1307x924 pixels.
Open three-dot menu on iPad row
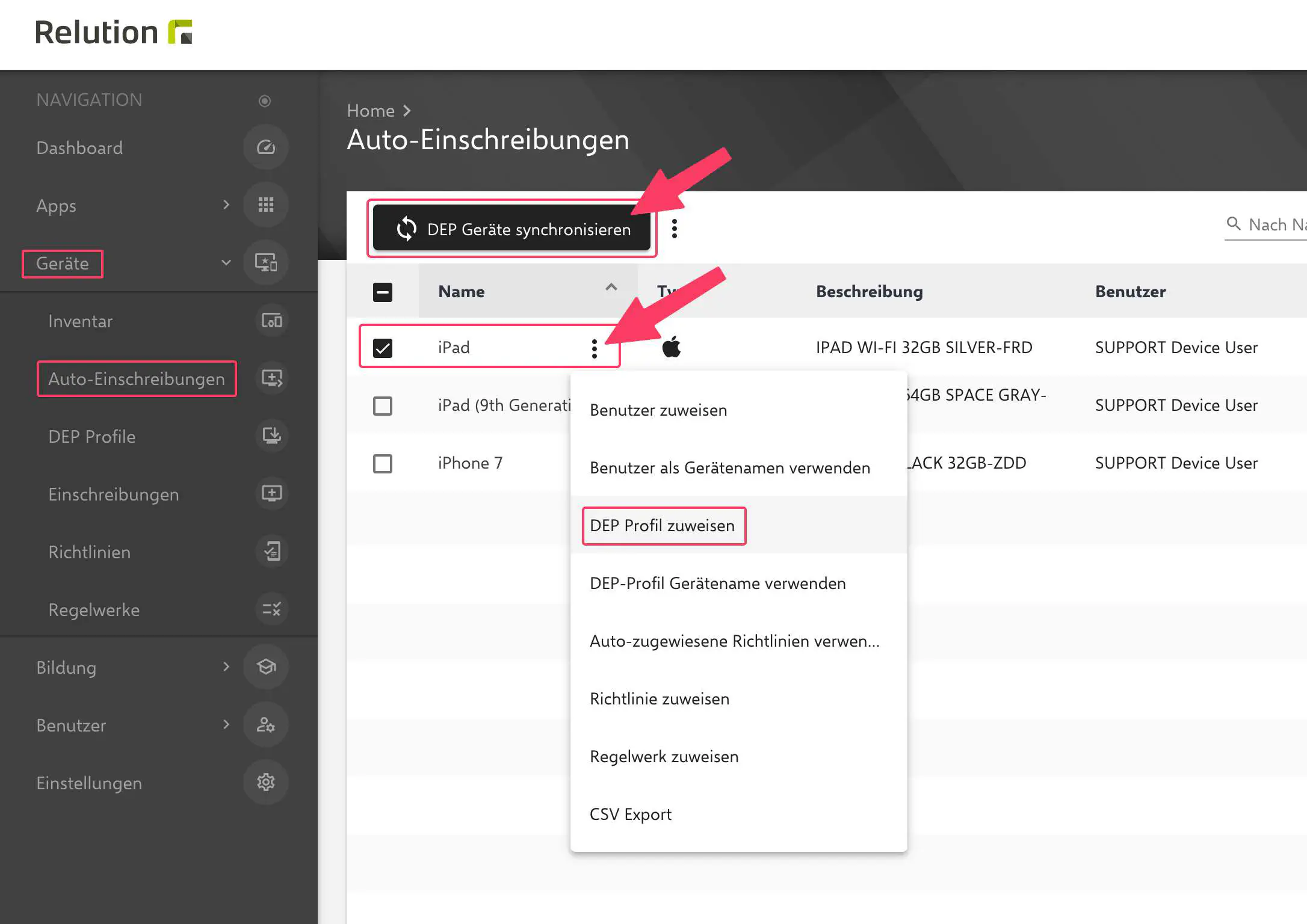point(595,348)
